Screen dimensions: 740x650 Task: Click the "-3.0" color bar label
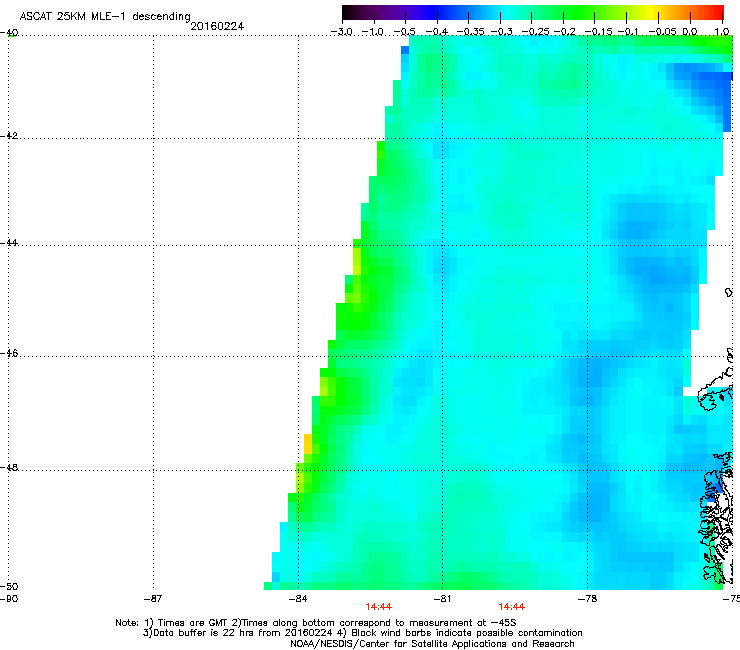click(341, 32)
